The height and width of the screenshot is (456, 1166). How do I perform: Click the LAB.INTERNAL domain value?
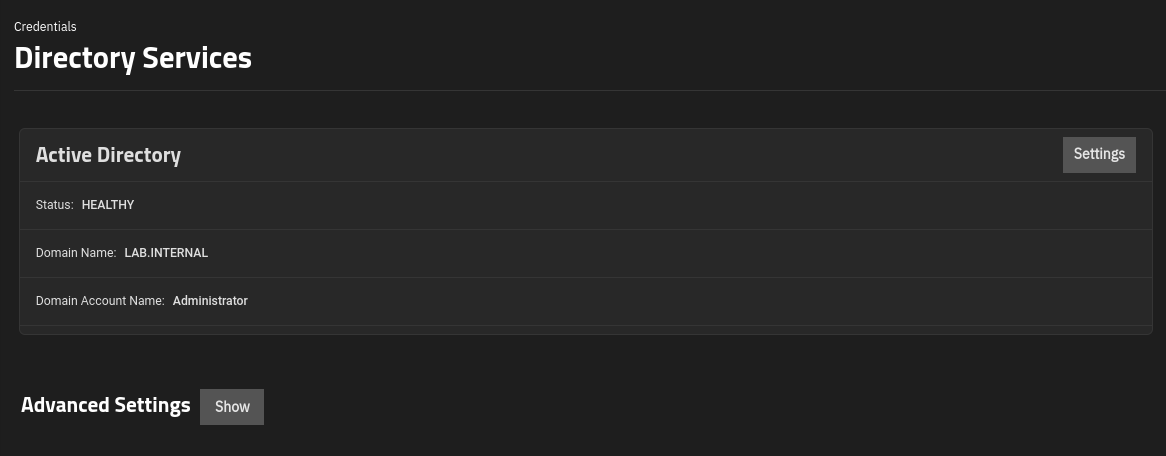(166, 253)
